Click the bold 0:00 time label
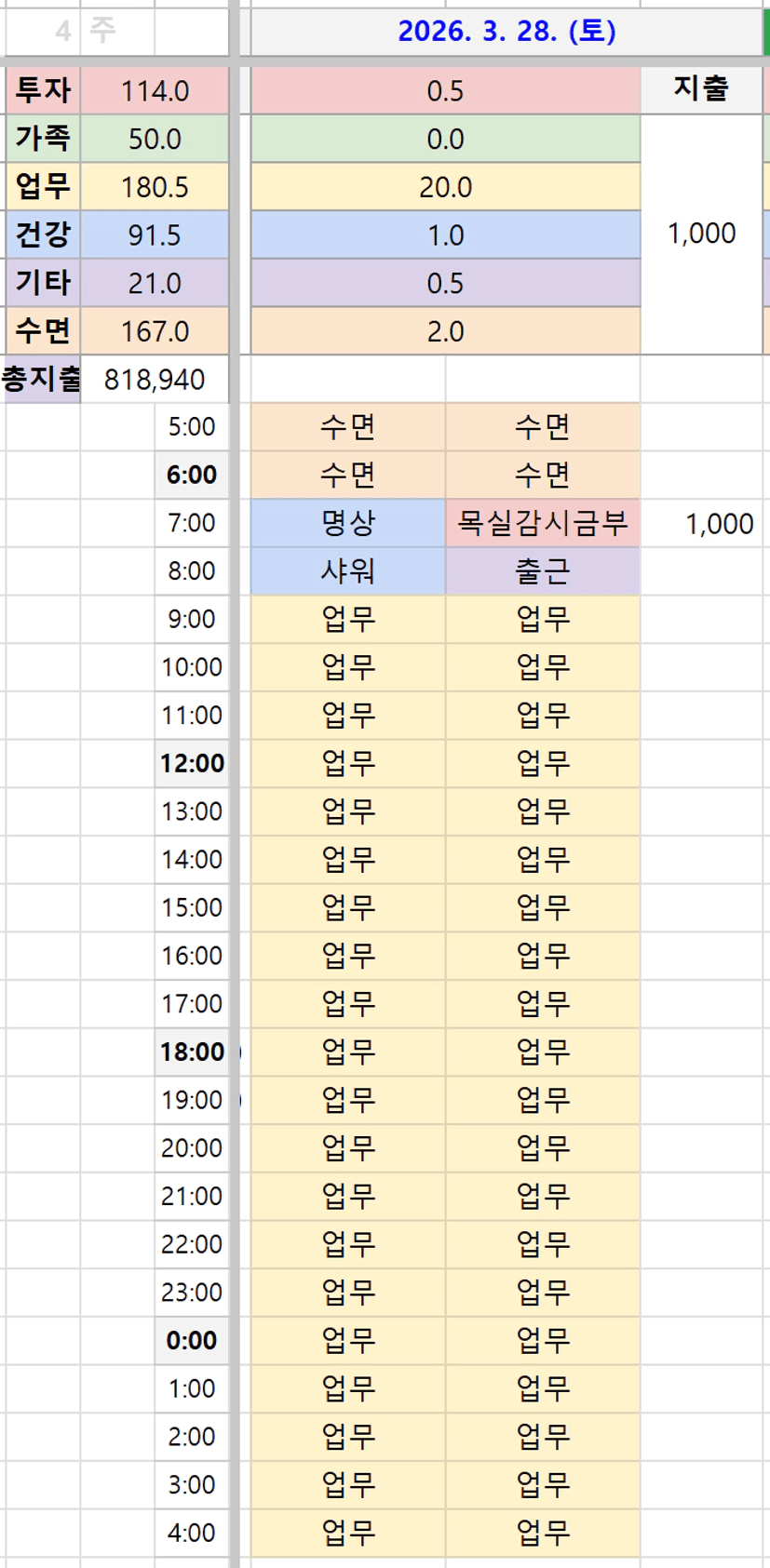Viewport: 770px width, 1568px height. pyautogui.click(x=192, y=1341)
